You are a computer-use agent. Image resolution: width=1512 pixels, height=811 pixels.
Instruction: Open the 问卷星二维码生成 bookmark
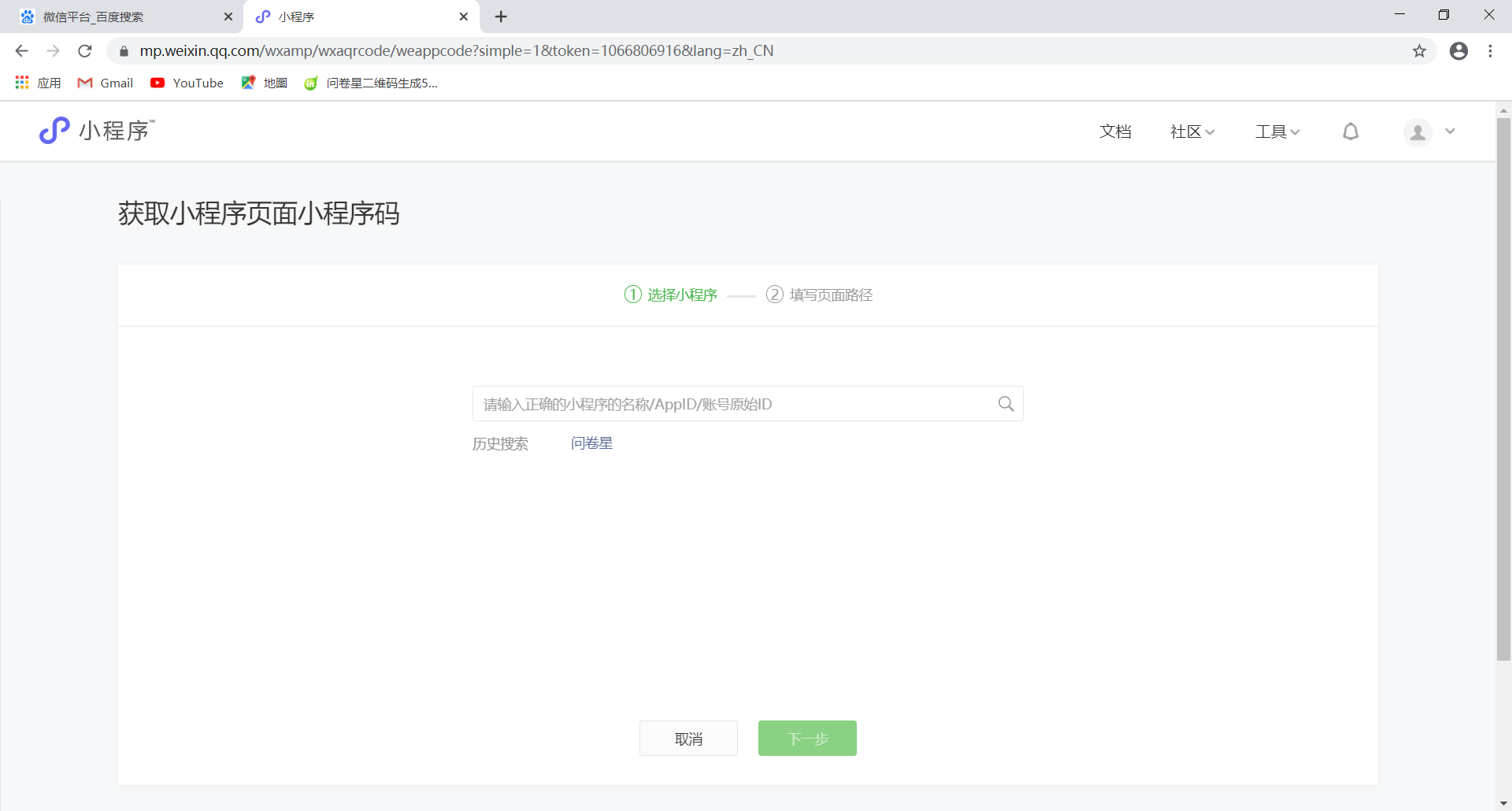point(371,83)
